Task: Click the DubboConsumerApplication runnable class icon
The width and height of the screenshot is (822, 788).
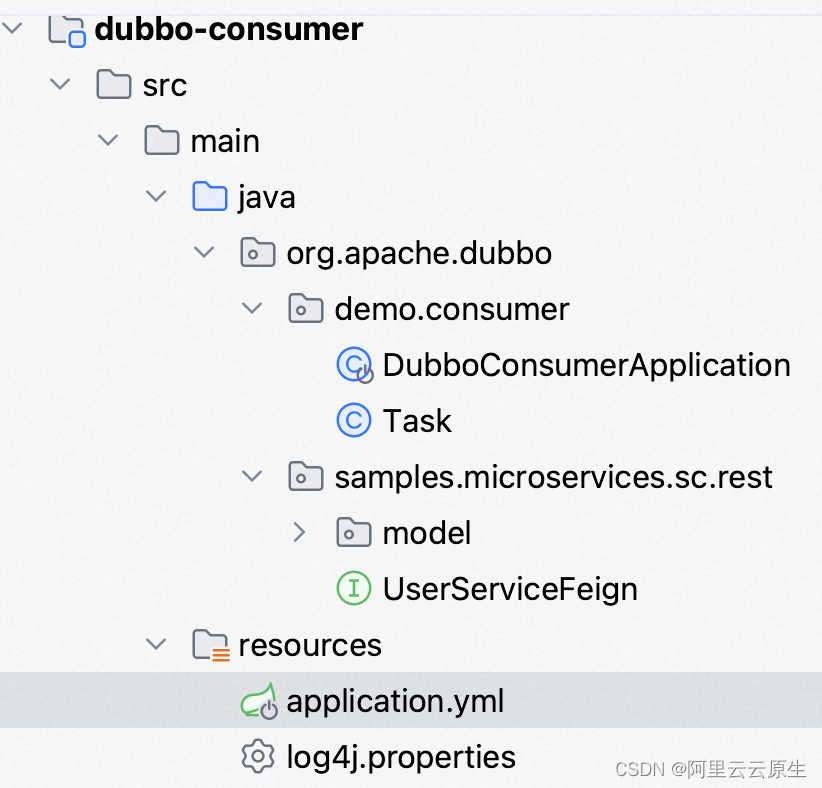Action: pos(355,365)
